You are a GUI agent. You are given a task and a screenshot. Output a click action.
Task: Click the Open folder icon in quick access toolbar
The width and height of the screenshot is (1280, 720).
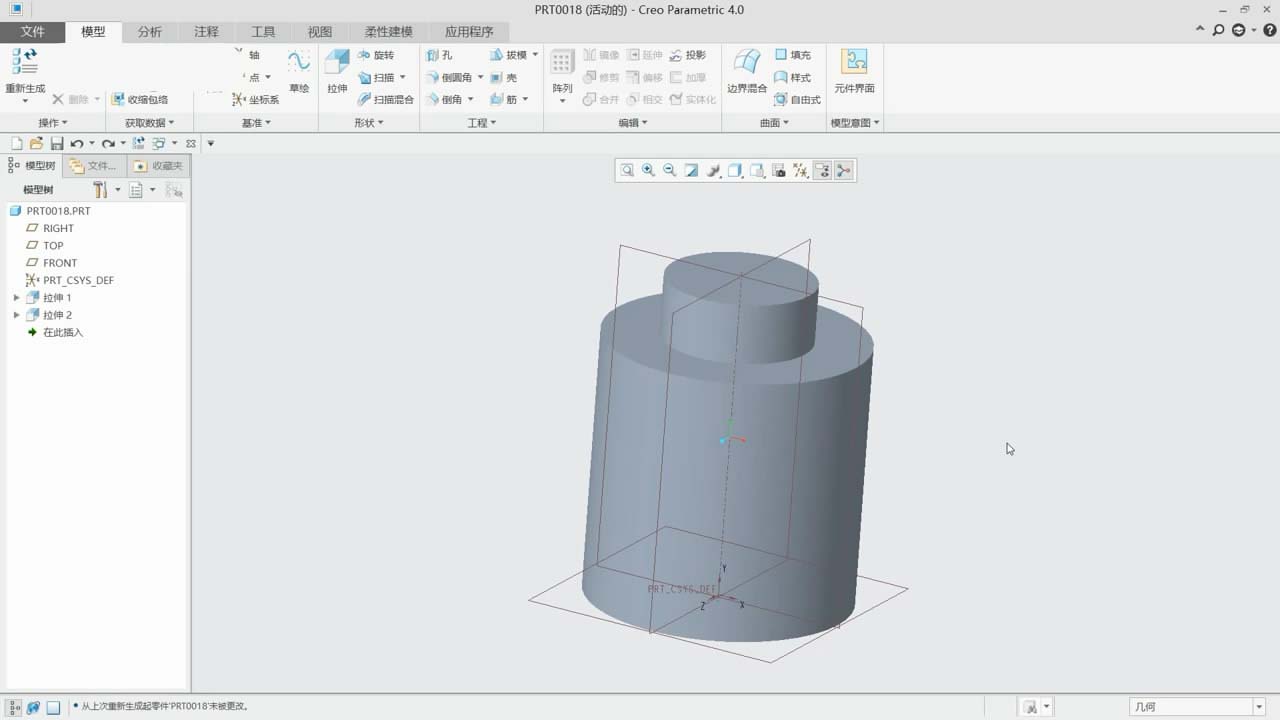(x=36, y=144)
